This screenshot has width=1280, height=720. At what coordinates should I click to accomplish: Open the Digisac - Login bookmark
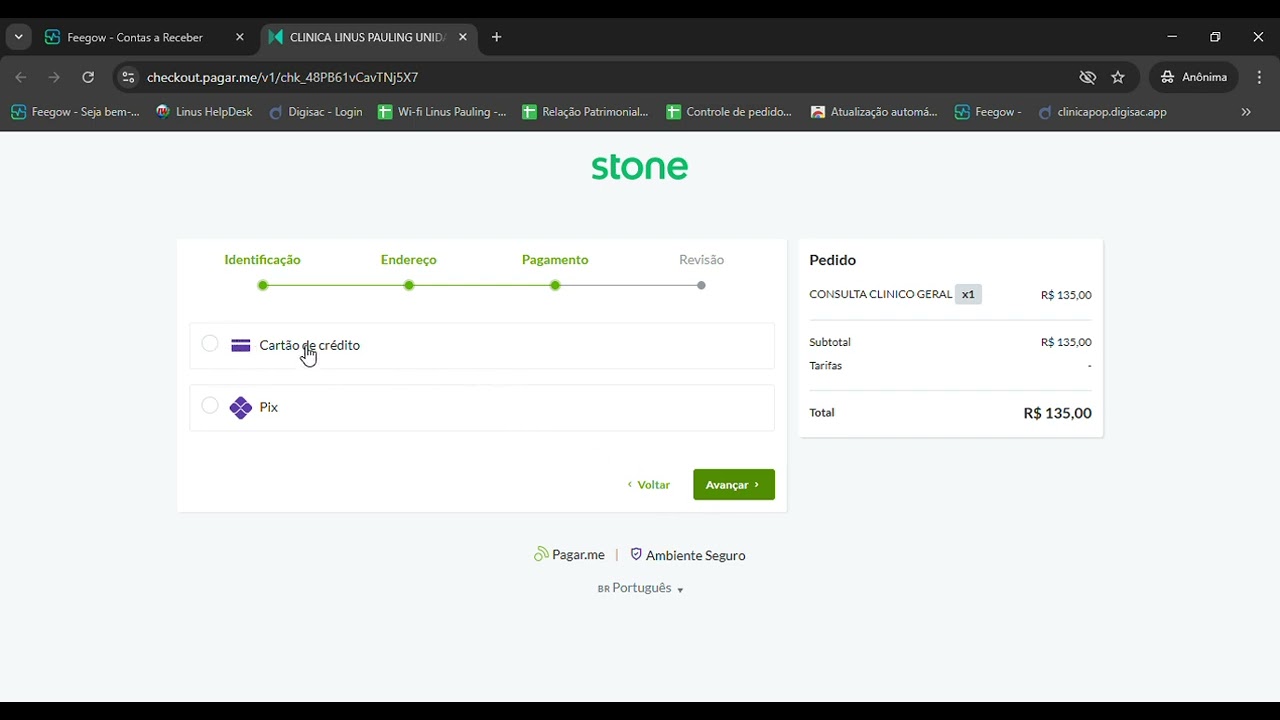click(316, 112)
